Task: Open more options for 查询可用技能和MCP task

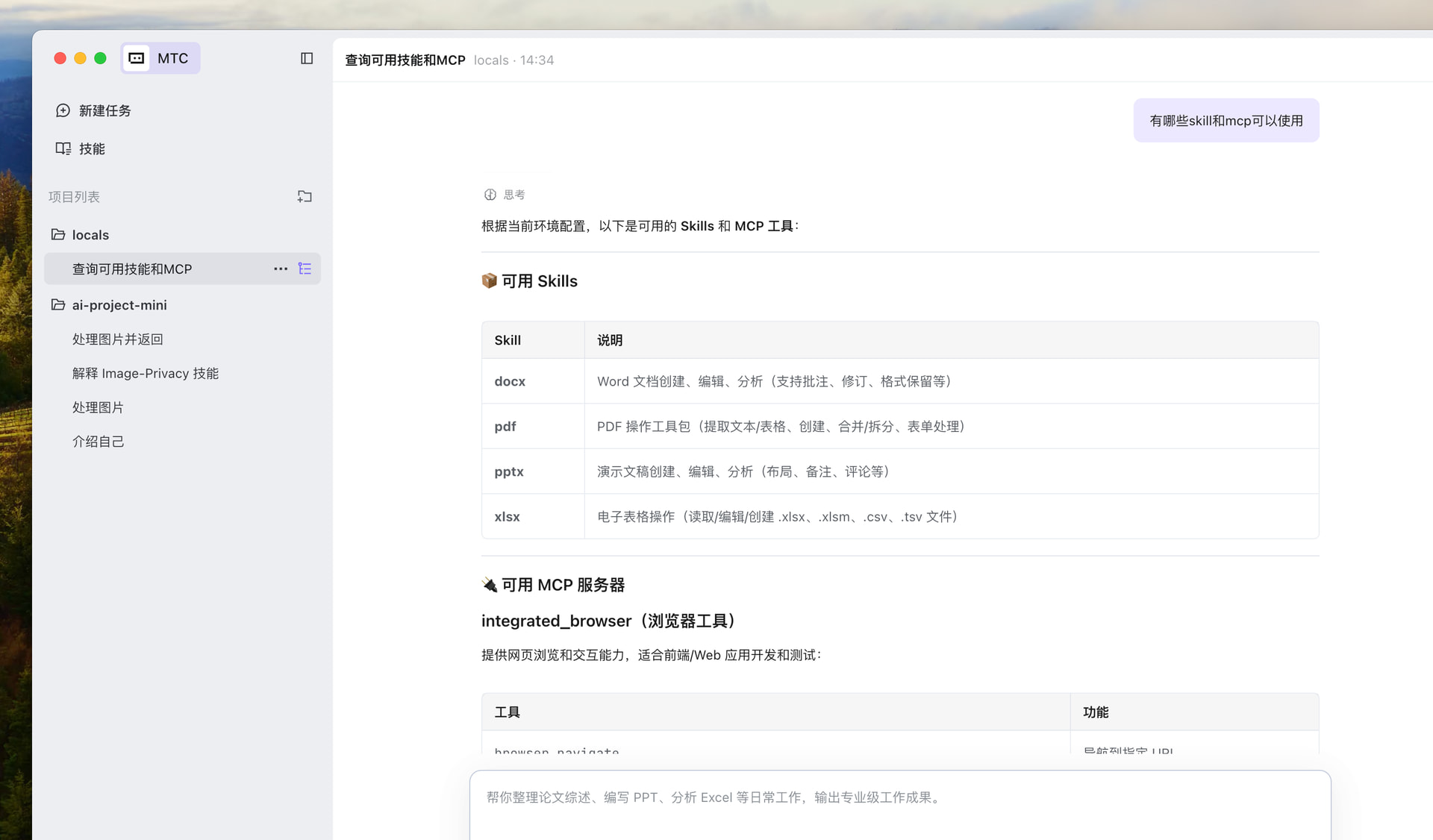Action: click(281, 269)
